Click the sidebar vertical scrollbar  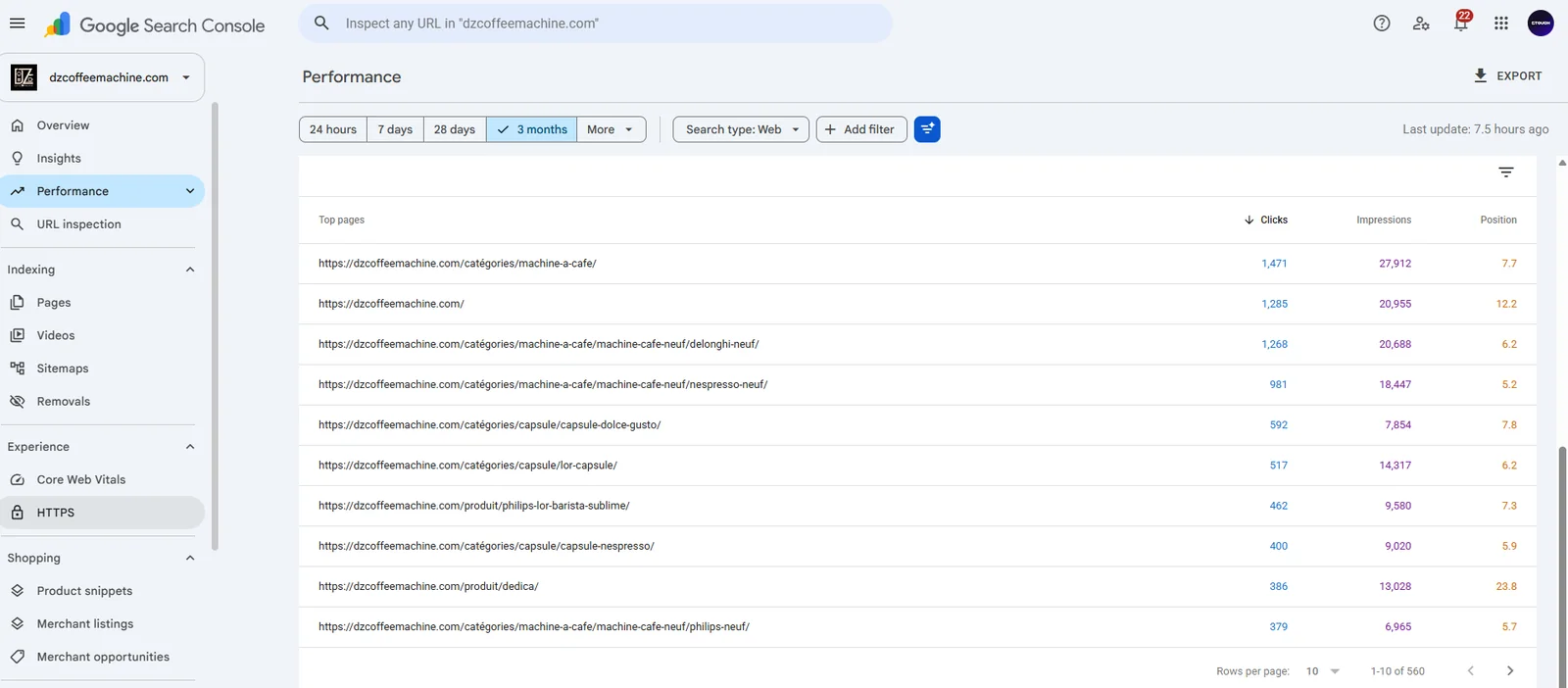pyautogui.click(x=214, y=326)
